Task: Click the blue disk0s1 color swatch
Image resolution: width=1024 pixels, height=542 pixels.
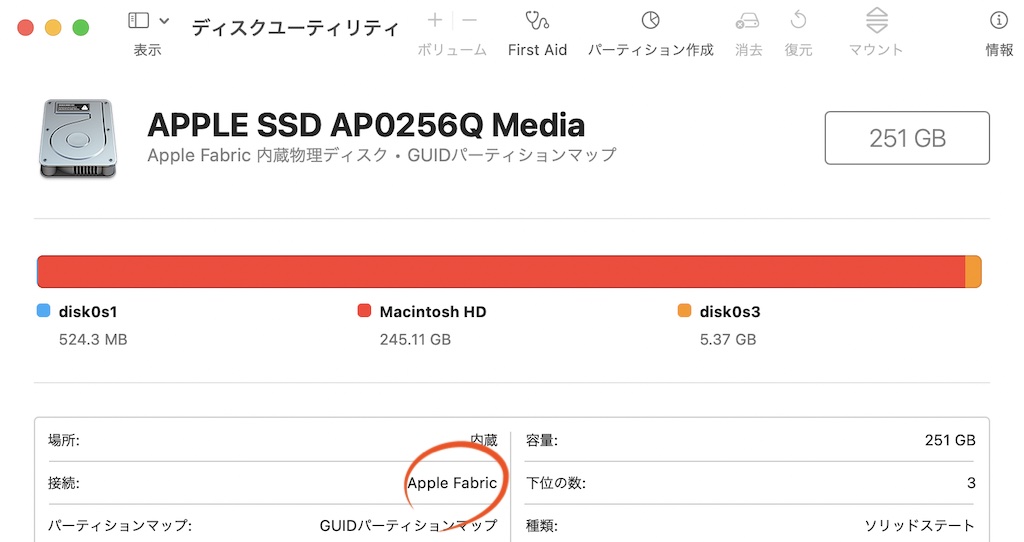Action: [x=44, y=311]
